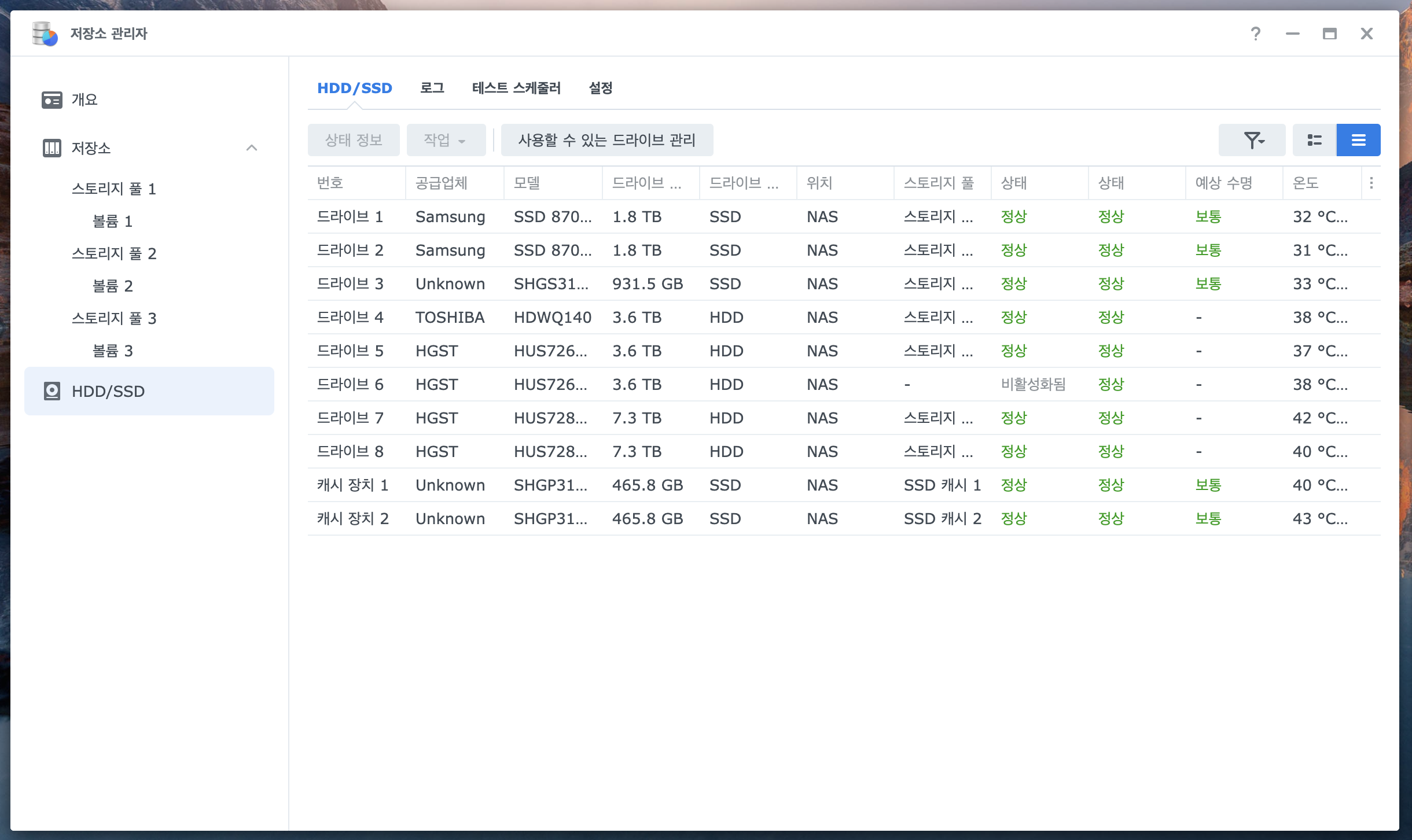Open the 테스트 스케줄러 tab
The width and height of the screenshot is (1412, 840).
click(x=516, y=88)
